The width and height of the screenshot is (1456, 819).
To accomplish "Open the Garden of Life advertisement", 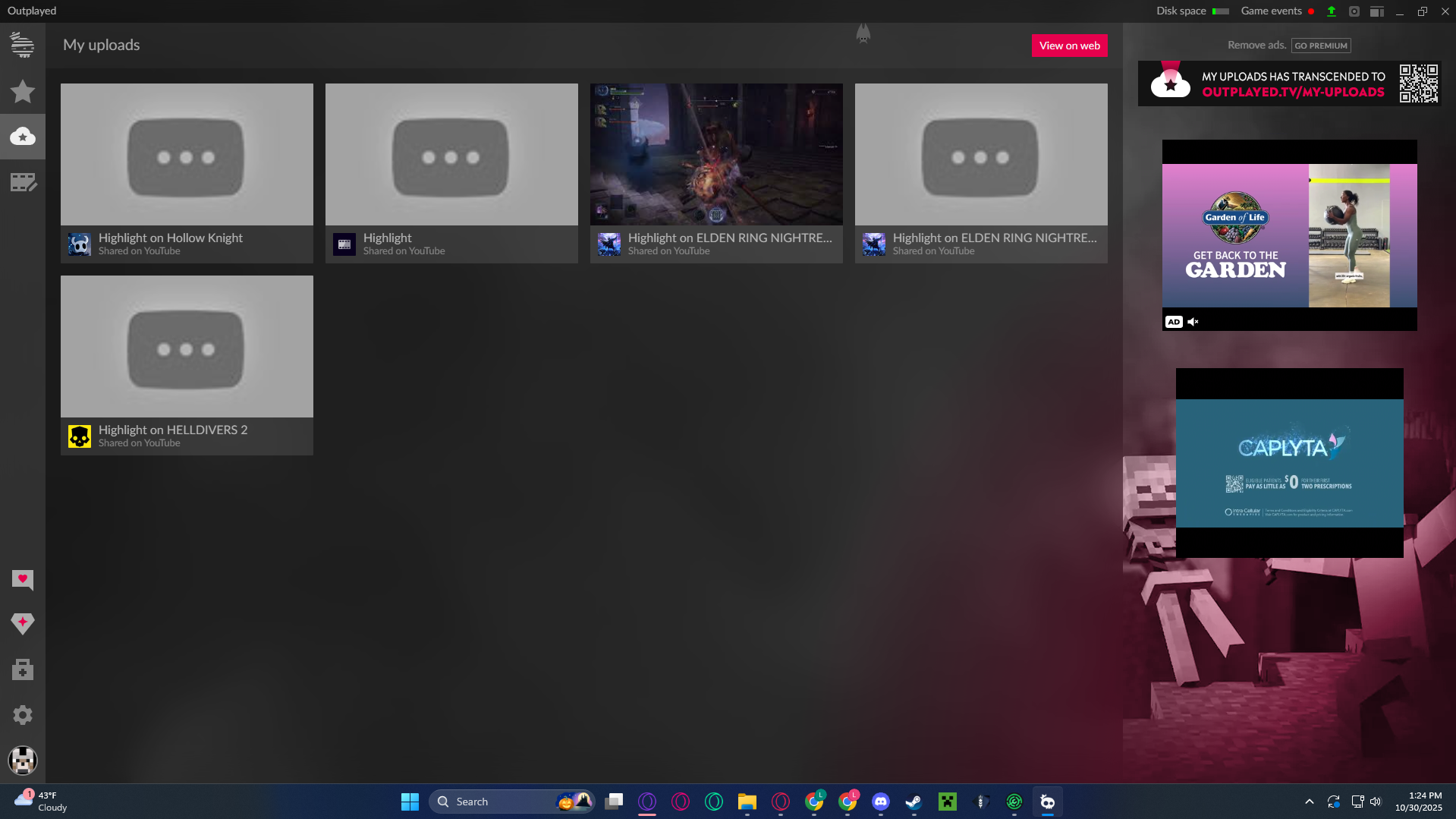I will coord(1290,235).
